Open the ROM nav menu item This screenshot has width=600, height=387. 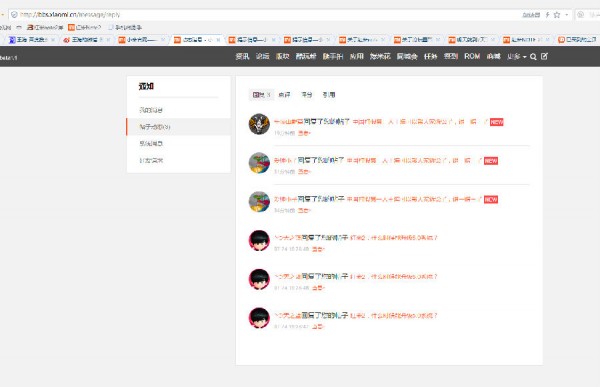click(x=472, y=56)
